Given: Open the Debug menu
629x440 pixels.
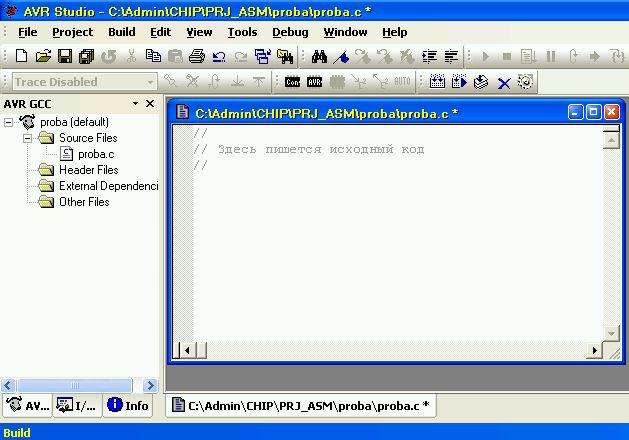Looking at the screenshot, I should [290, 32].
